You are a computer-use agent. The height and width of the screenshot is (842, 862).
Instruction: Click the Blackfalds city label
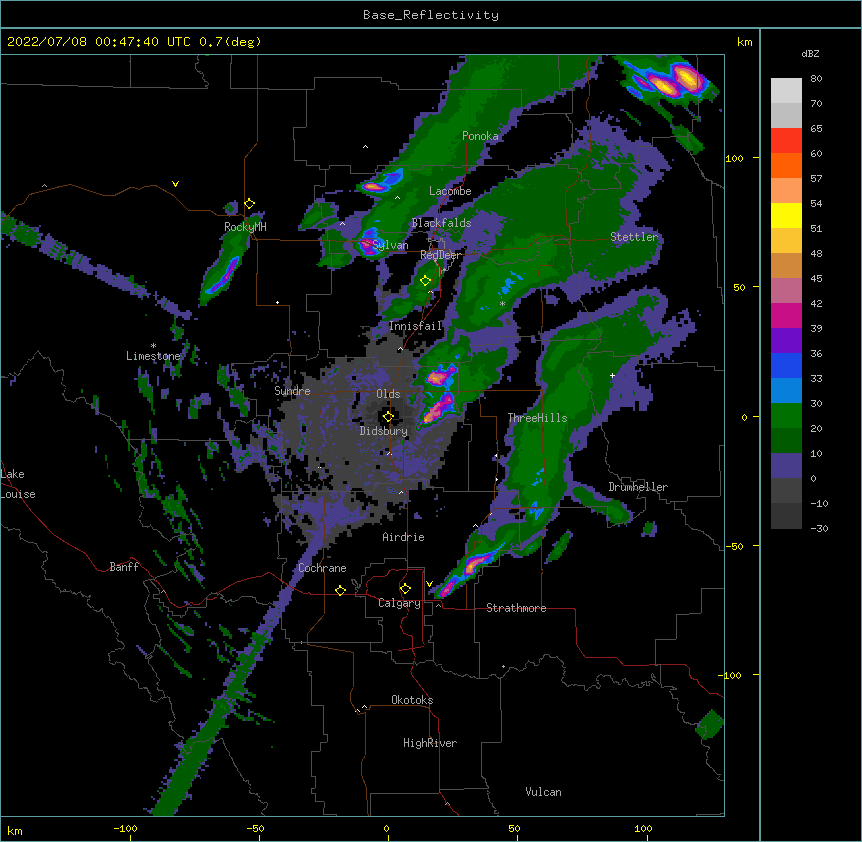pyautogui.click(x=441, y=223)
